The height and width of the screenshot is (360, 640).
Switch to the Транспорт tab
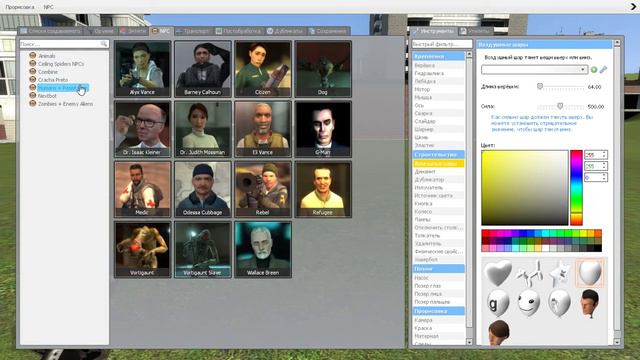tap(193, 31)
